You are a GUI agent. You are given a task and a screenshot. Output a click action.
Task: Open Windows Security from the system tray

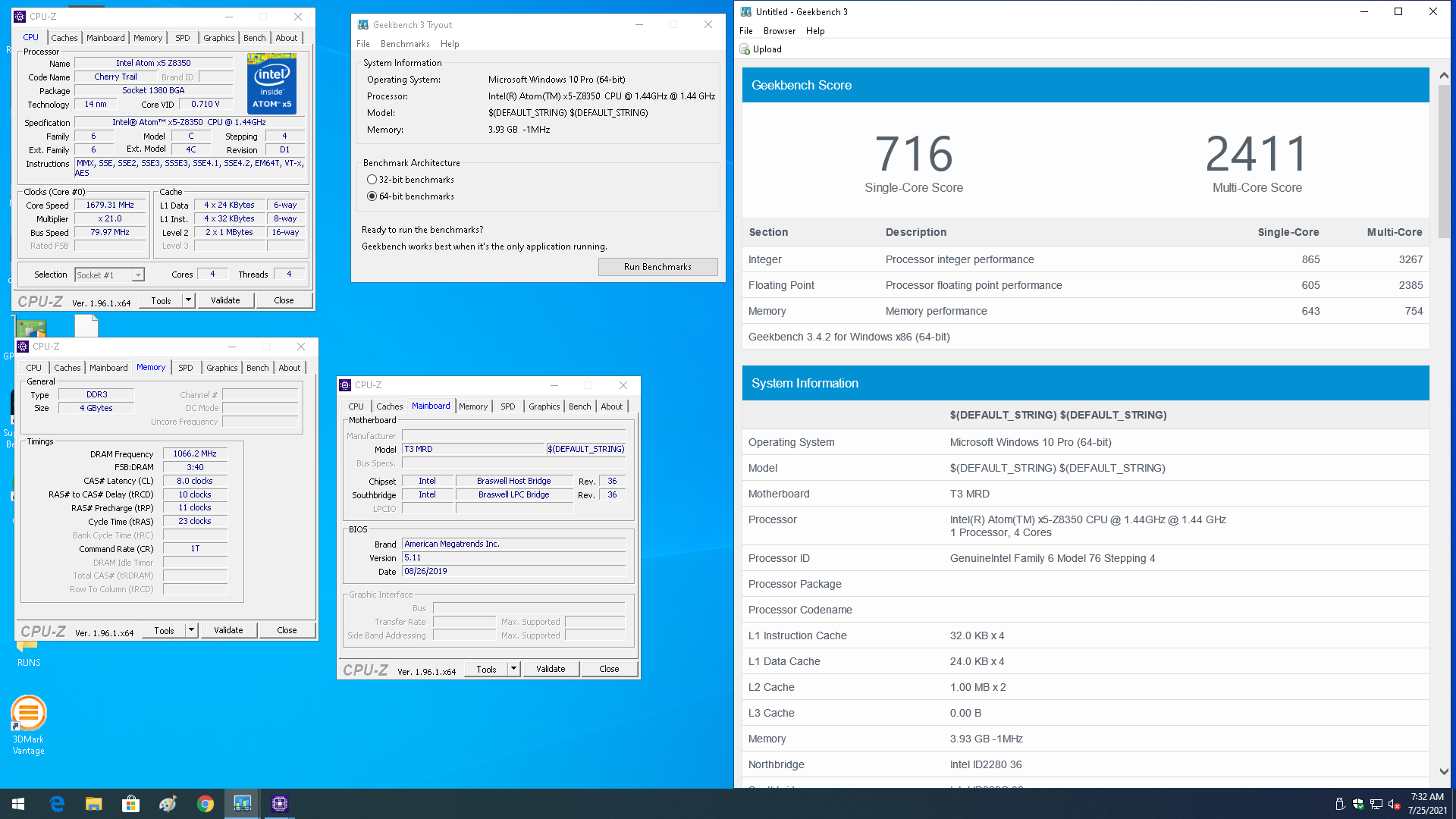[1358, 805]
